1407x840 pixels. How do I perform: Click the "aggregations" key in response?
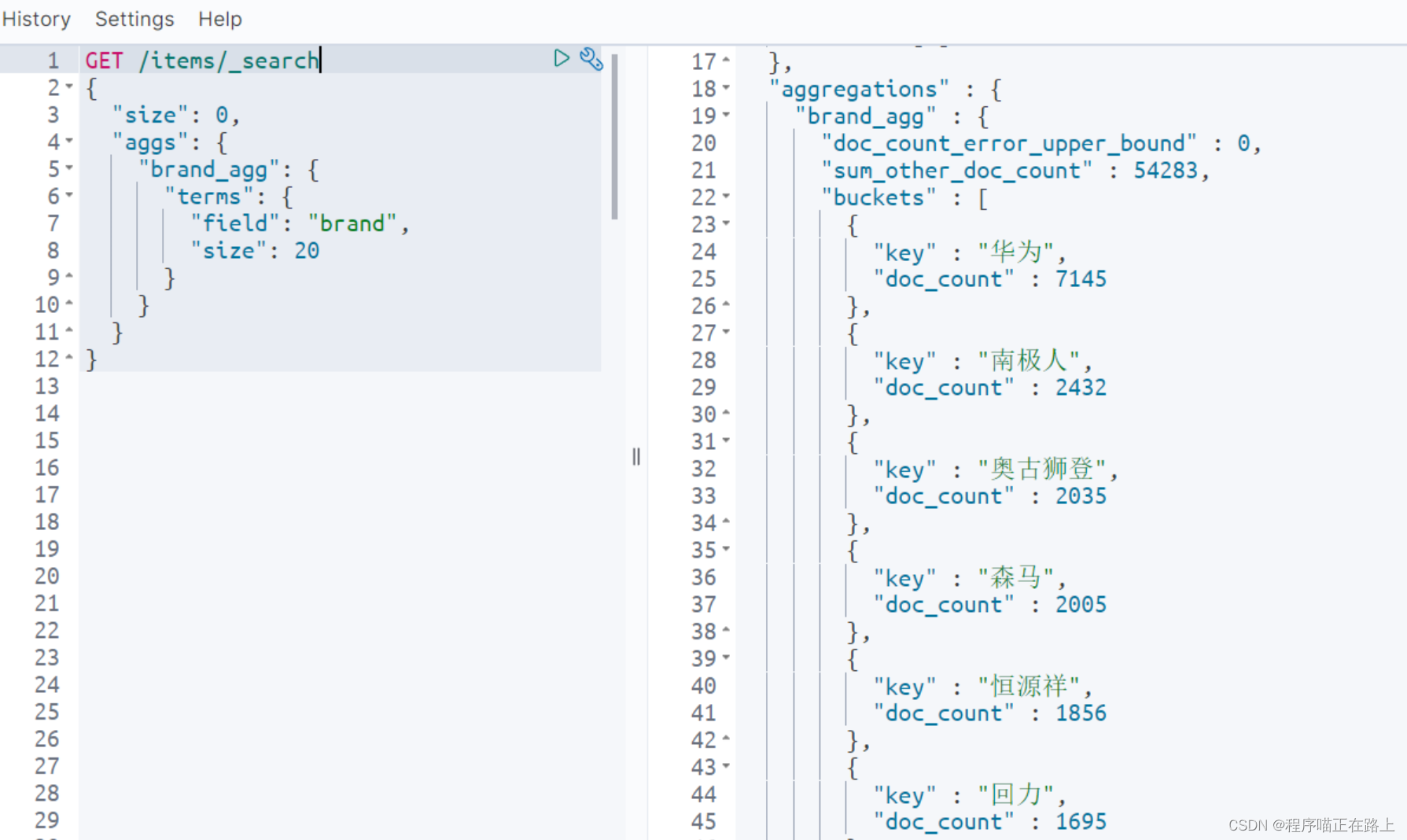pos(860,89)
